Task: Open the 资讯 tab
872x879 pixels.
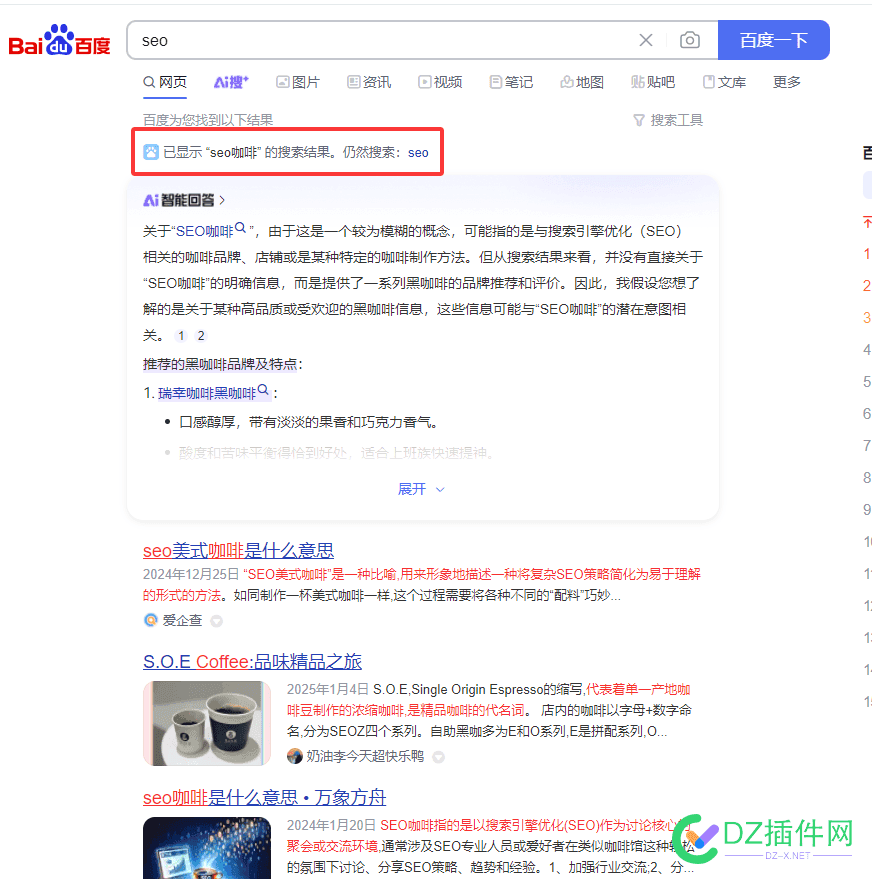Action: (369, 82)
